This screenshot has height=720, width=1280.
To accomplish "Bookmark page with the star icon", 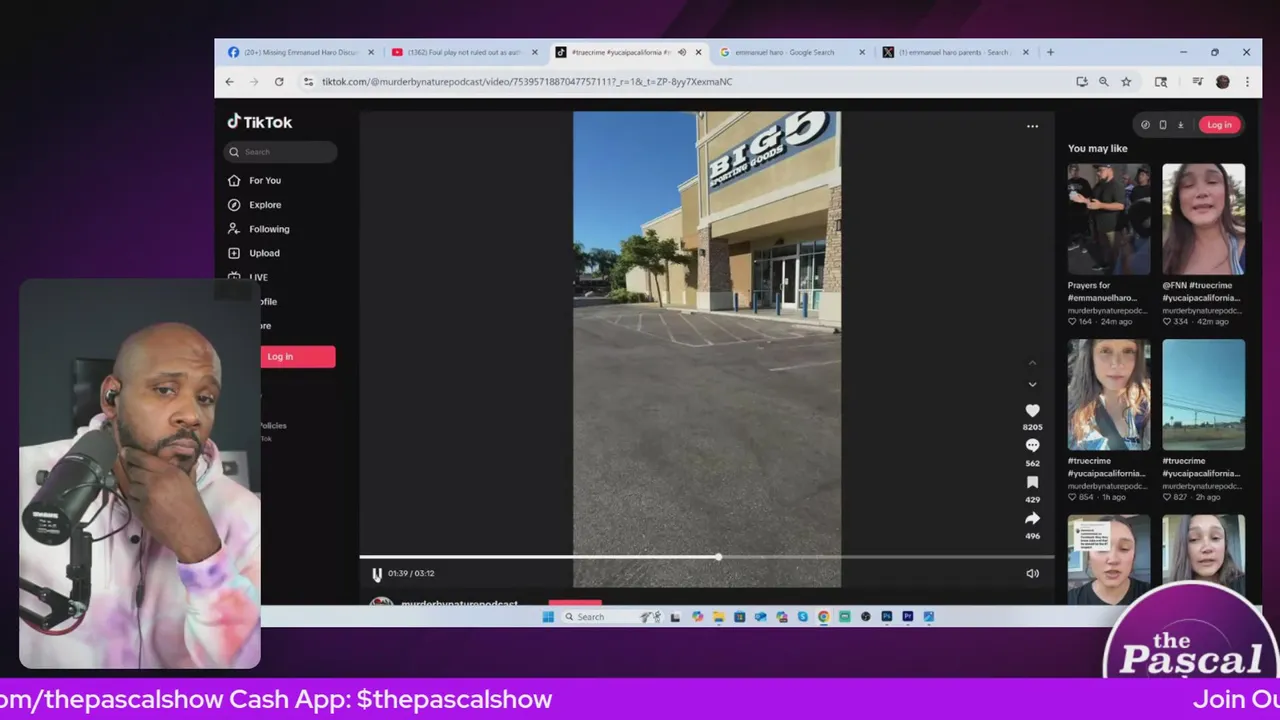I will click(x=1126, y=82).
